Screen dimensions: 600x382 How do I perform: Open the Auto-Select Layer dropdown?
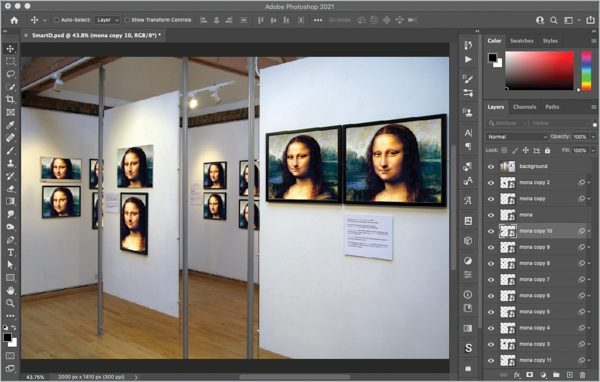[x=108, y=20]
